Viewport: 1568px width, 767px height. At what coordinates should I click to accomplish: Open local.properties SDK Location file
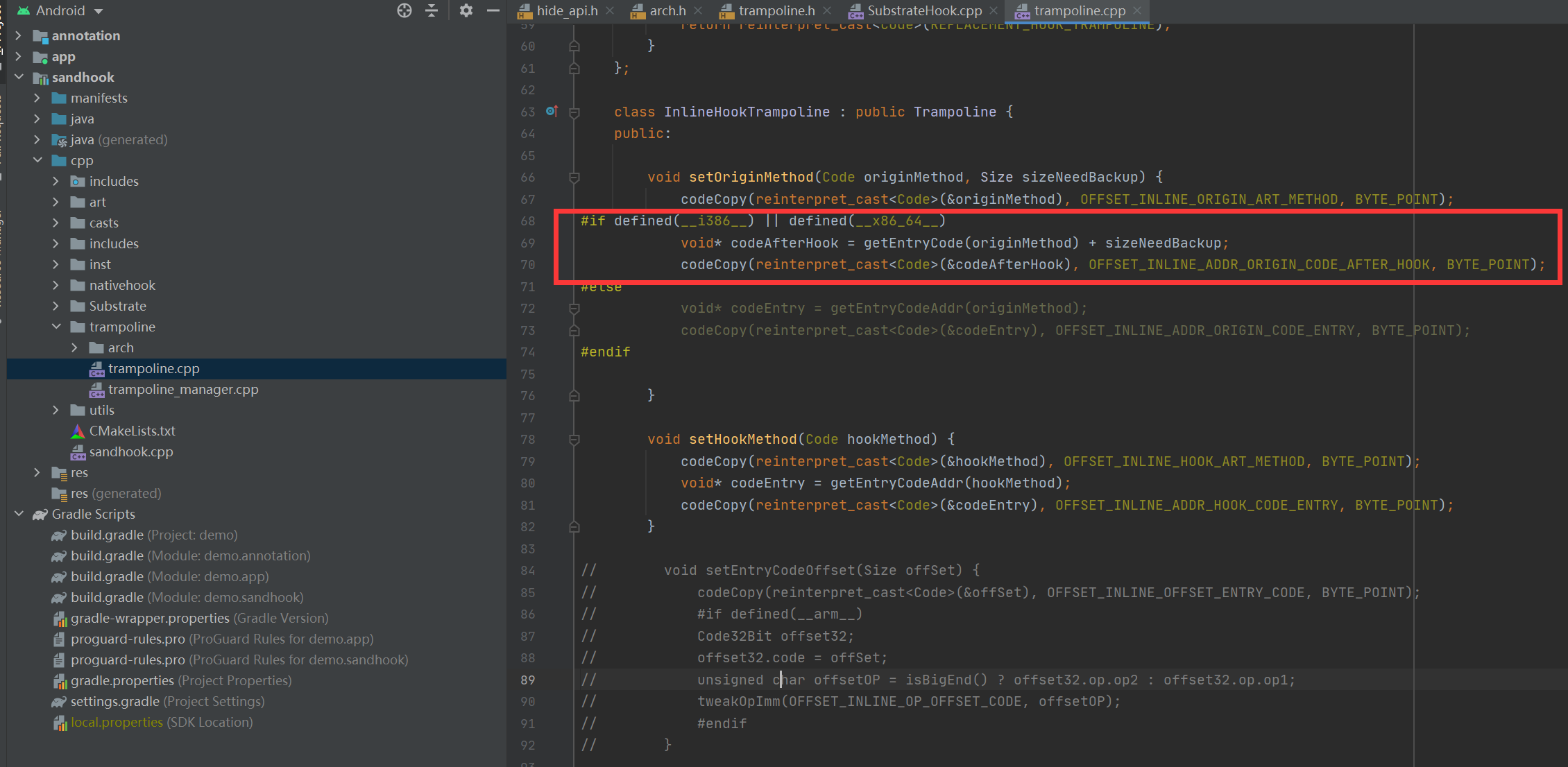[117, 722]
